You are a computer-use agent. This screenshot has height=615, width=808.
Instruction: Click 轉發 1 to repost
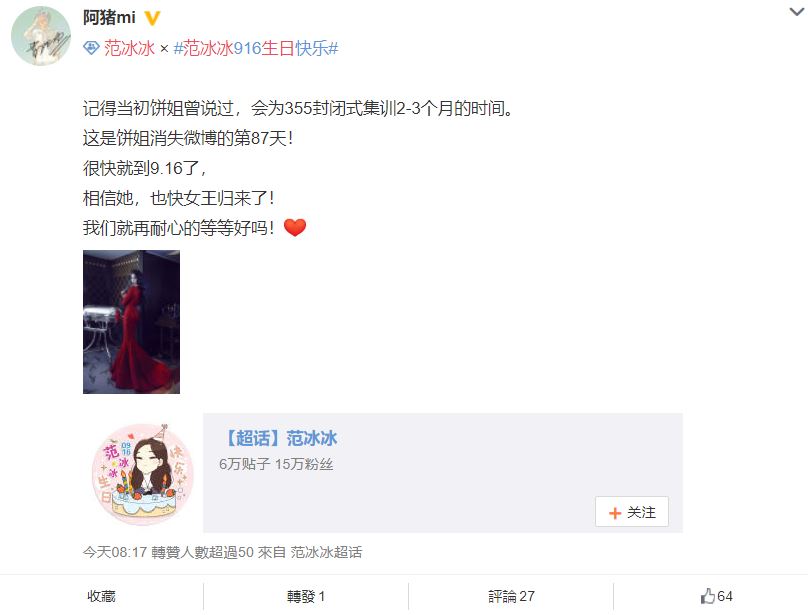(306, 596)
